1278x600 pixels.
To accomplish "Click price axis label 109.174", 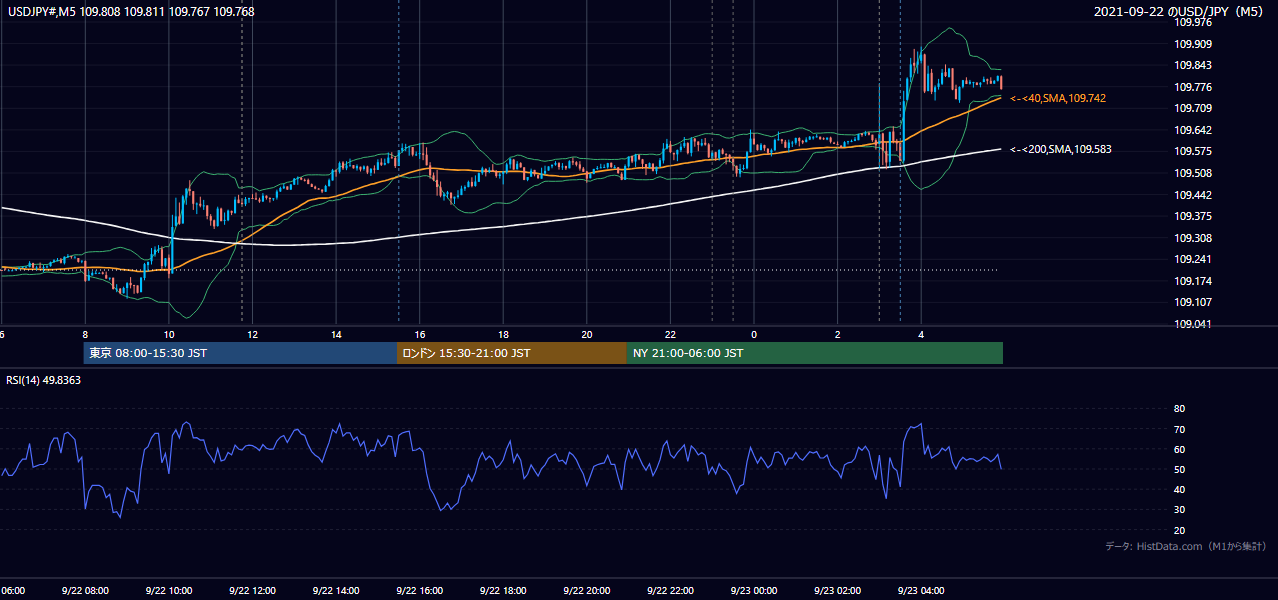I will [x=1193, y=281].
